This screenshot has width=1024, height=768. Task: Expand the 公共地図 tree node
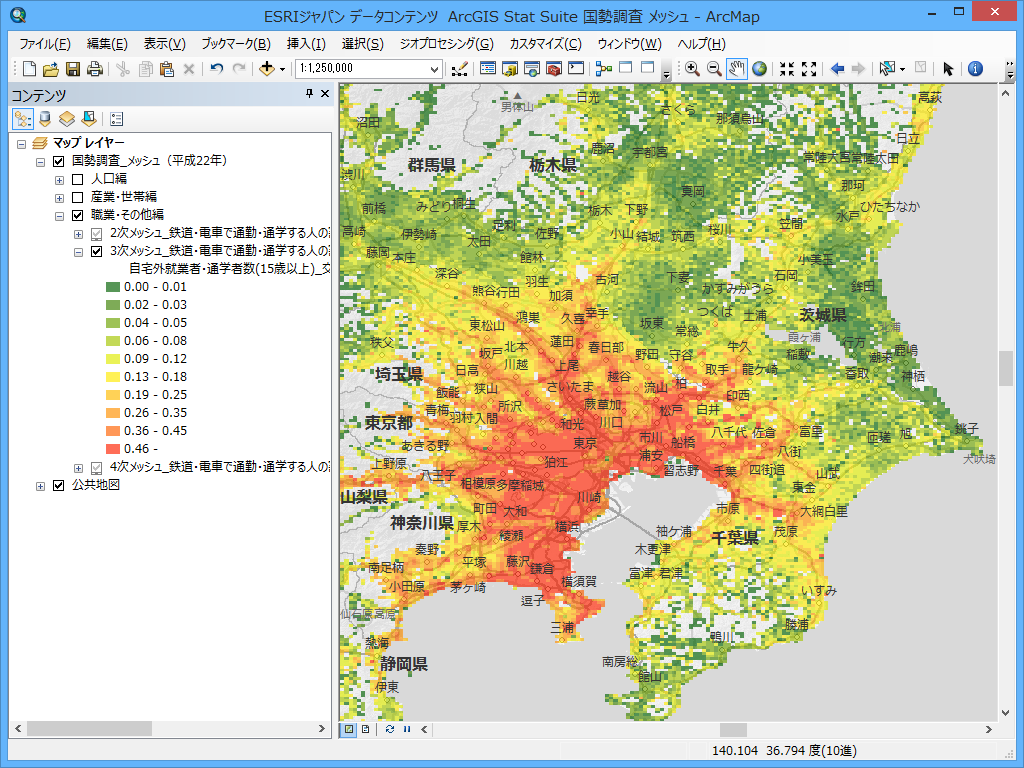pyautogui.click(x=40, y=486)
